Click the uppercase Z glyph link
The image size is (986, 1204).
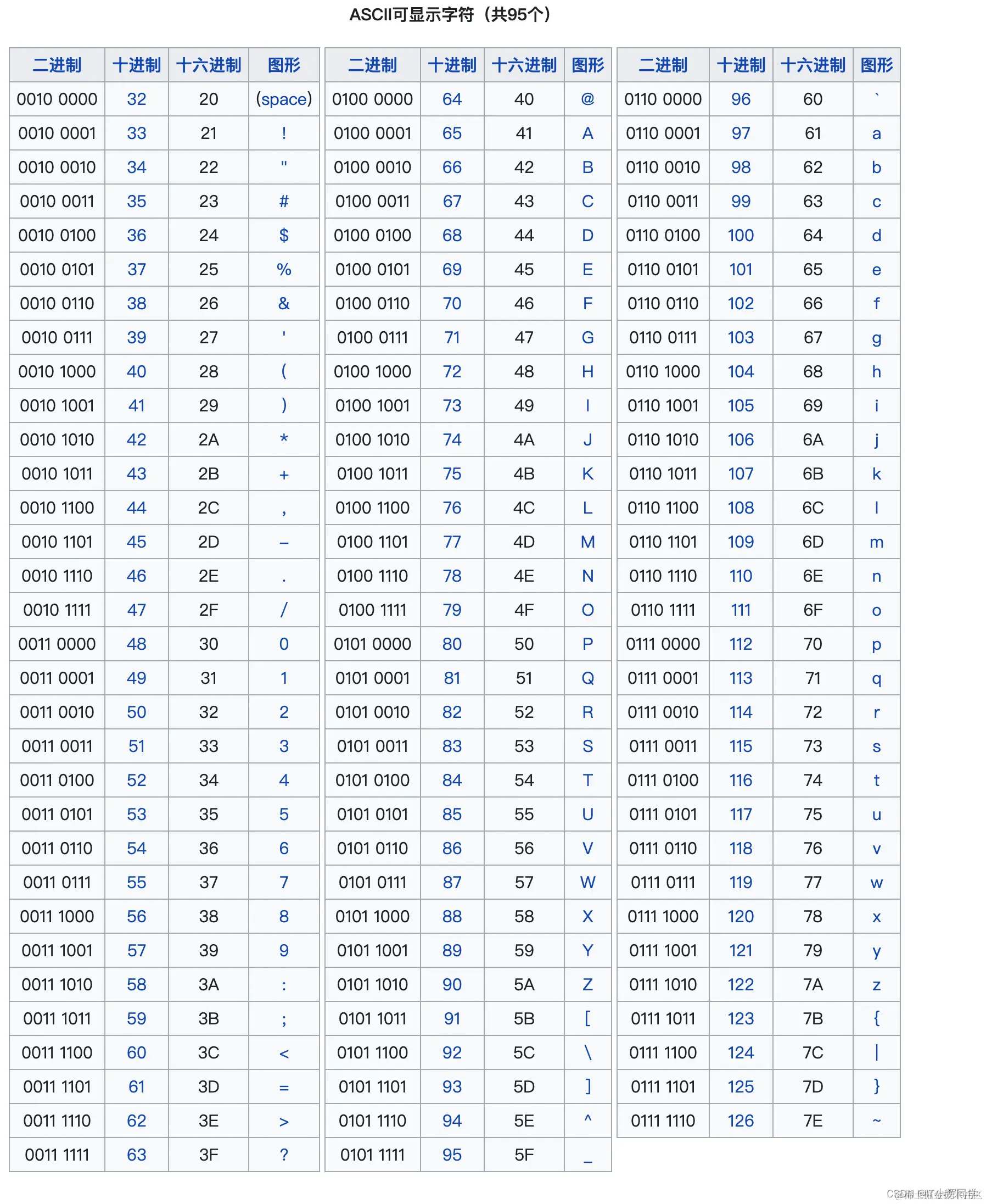[588, 985]
